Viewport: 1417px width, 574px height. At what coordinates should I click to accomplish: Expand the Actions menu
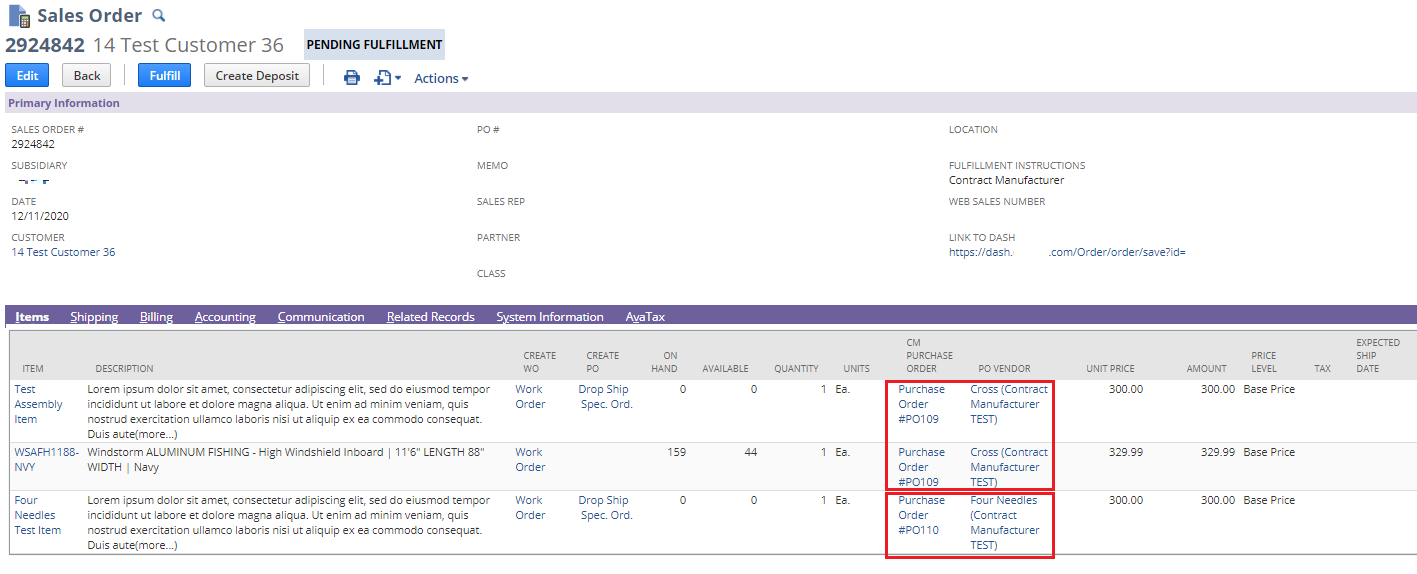441,78
